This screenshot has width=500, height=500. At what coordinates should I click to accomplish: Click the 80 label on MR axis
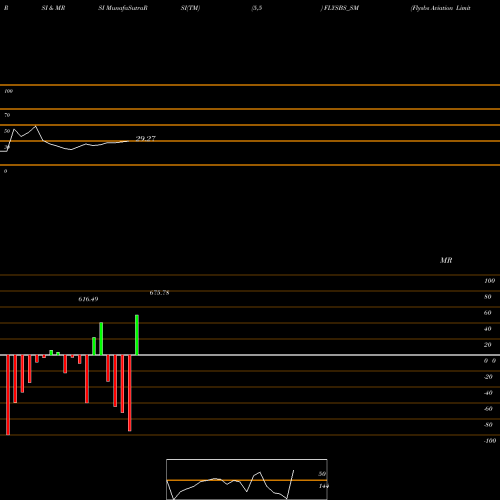[x=488, y=297]
